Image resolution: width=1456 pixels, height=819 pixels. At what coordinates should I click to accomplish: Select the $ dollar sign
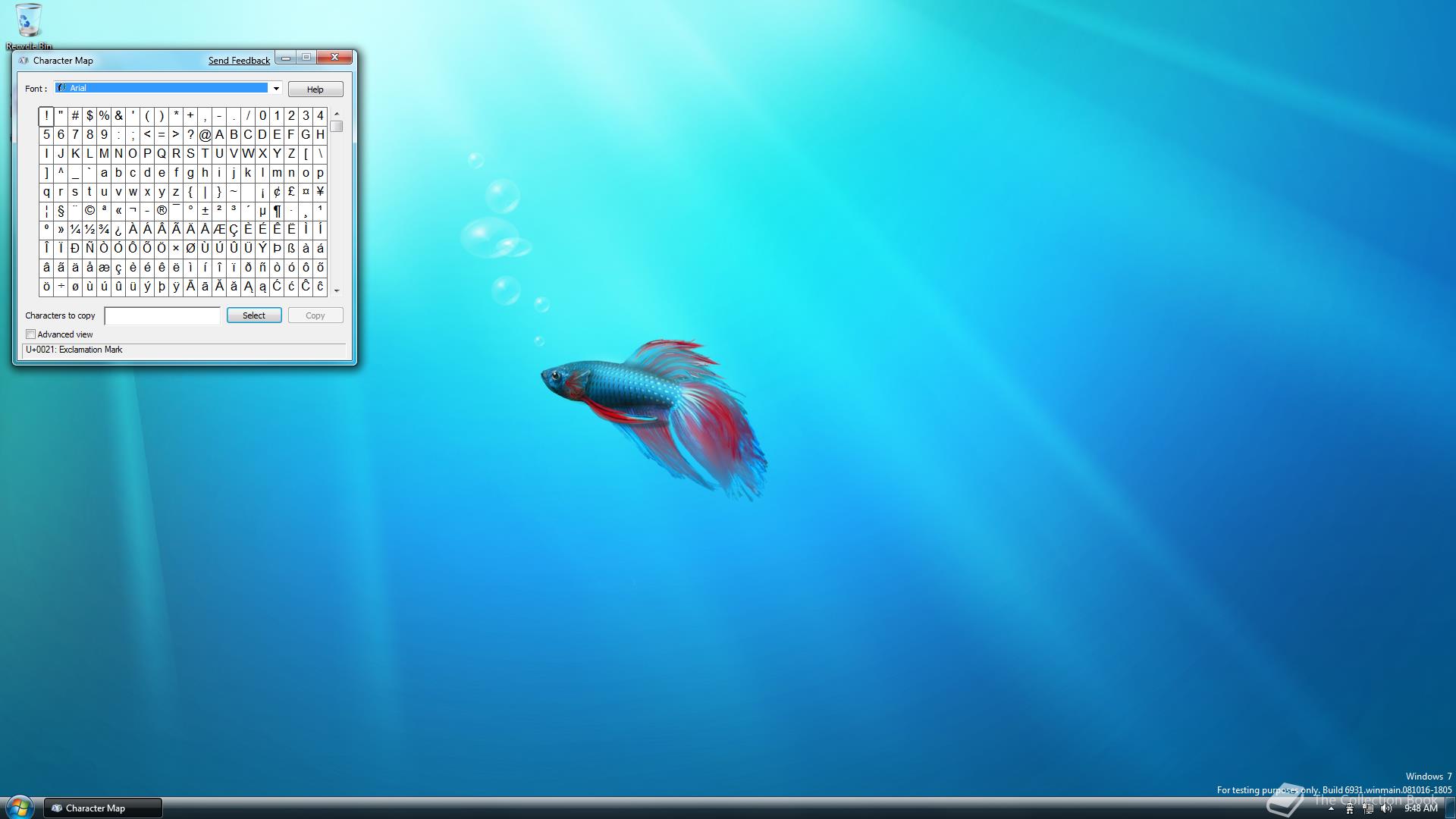(89, 116)
